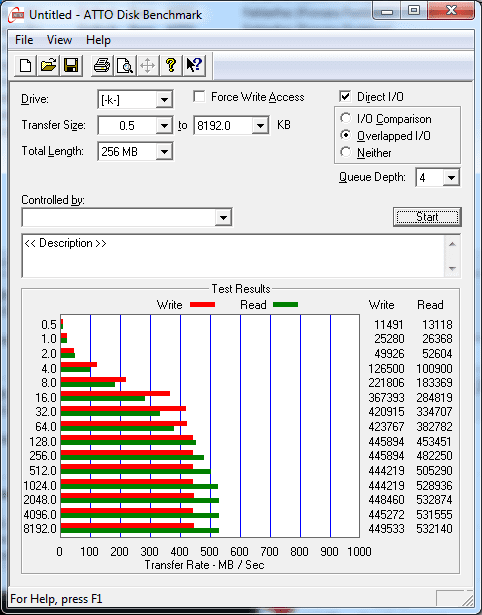Viewport: 482px width, 615px height.
Task: Uncheck the Direct I/O checkbox
Action: [x=345, y=96]
